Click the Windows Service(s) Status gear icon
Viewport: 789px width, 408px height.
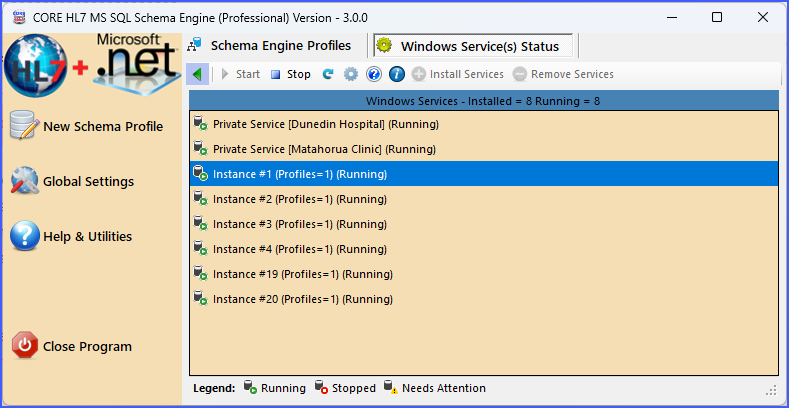pyautogui.click(x=384, y=46)
